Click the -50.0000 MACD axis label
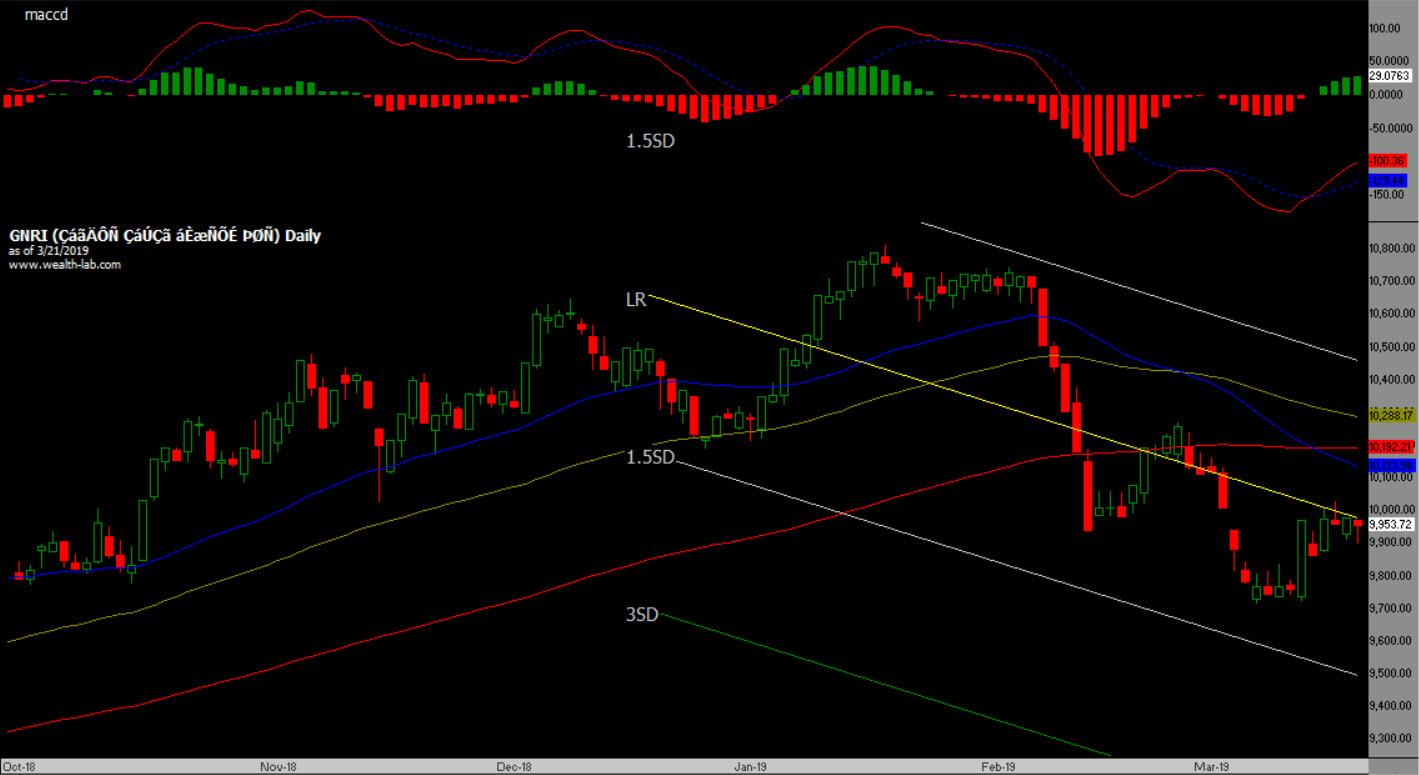This screenshot has width=1419, height=775. click(x=1389, y=128)
